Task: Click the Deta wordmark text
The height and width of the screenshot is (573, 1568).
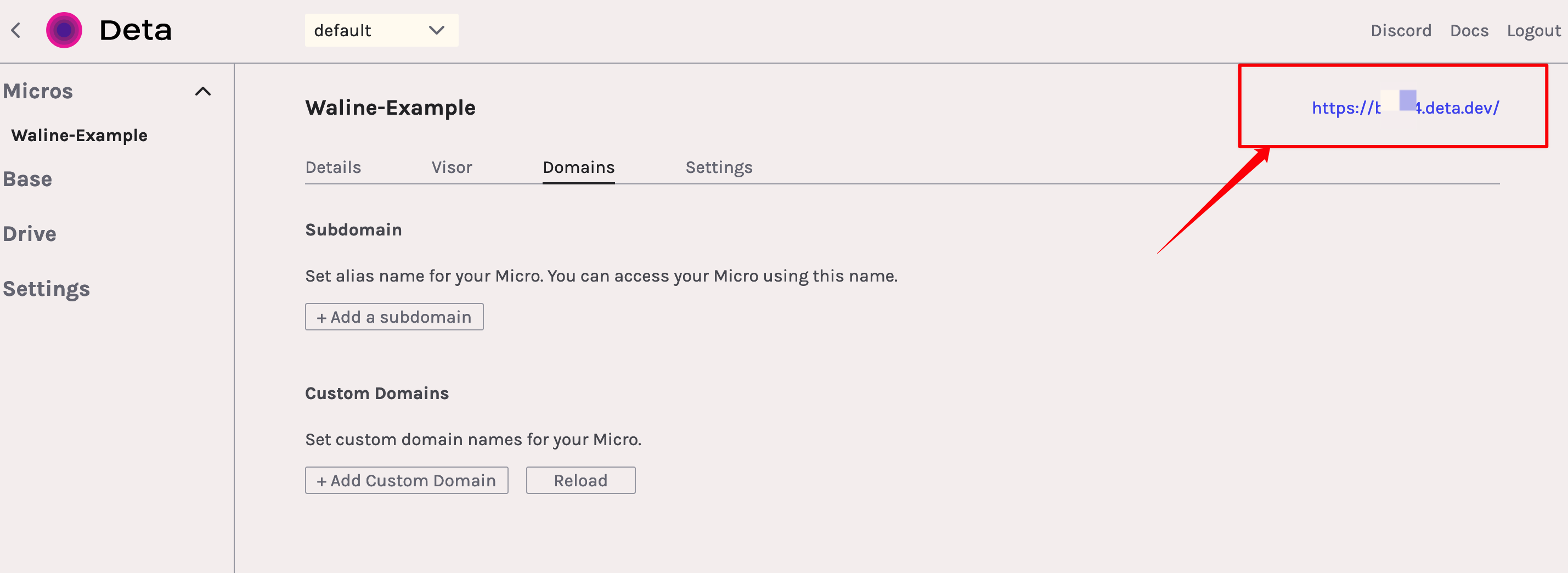Action: coord(135,30)
